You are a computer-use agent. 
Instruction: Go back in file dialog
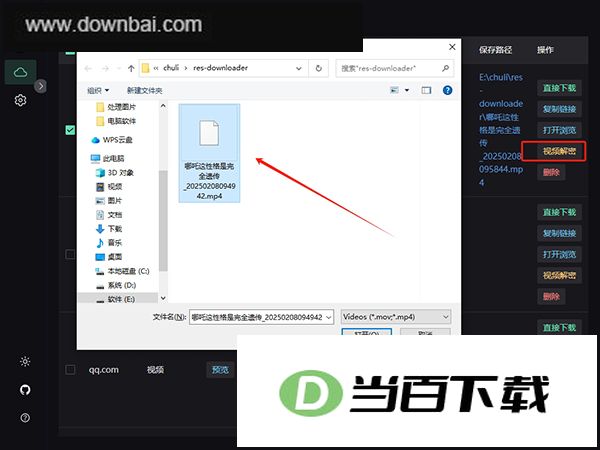(88, 68)
